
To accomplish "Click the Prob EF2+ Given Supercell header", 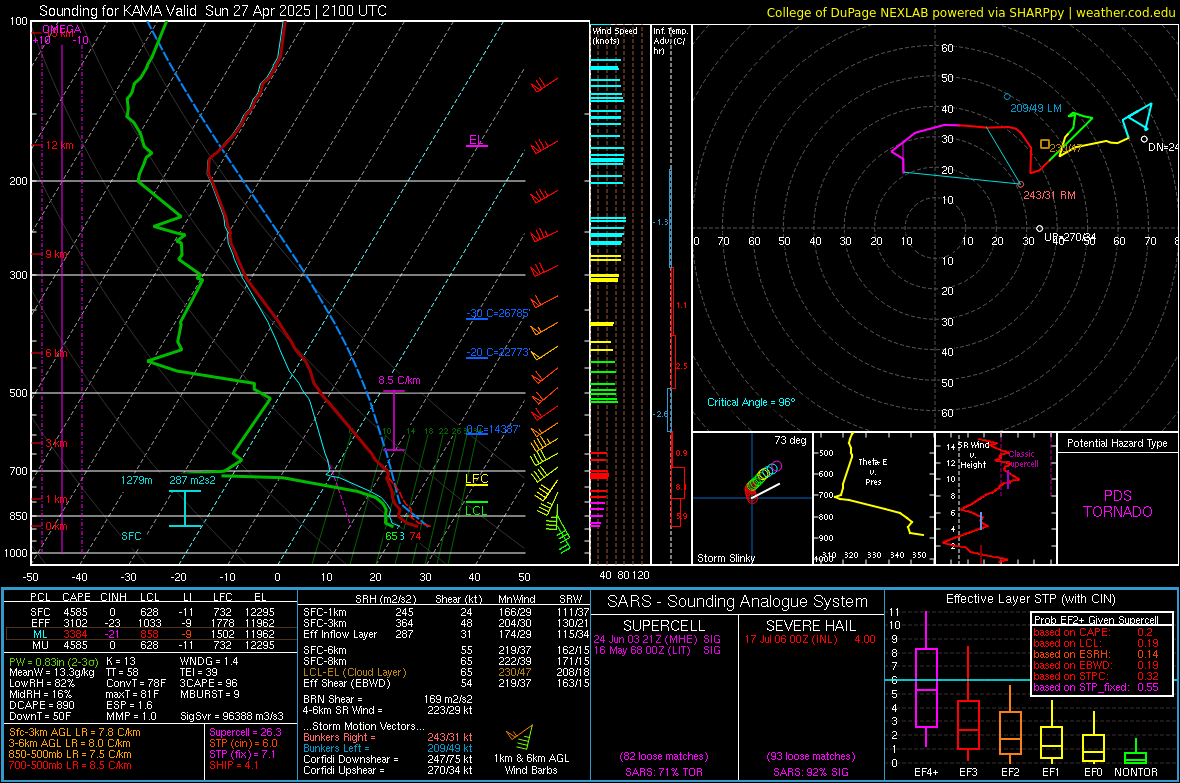I will 1096,620.
